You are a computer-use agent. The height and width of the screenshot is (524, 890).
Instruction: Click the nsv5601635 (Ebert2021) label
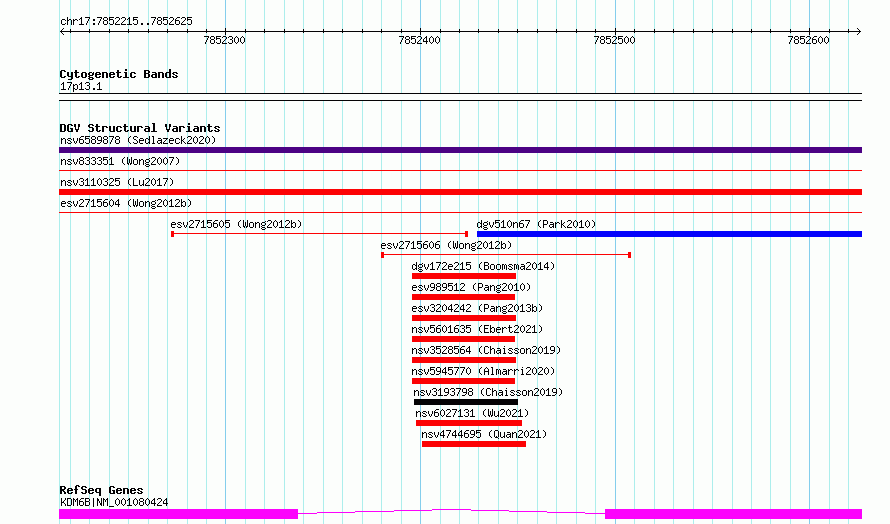click(477, 329)
